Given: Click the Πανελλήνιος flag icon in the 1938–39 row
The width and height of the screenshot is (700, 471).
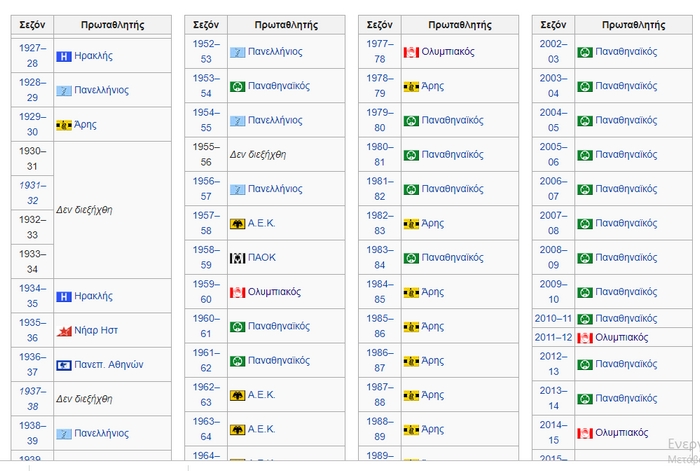Looking at the screenshot, I should 64,433.
